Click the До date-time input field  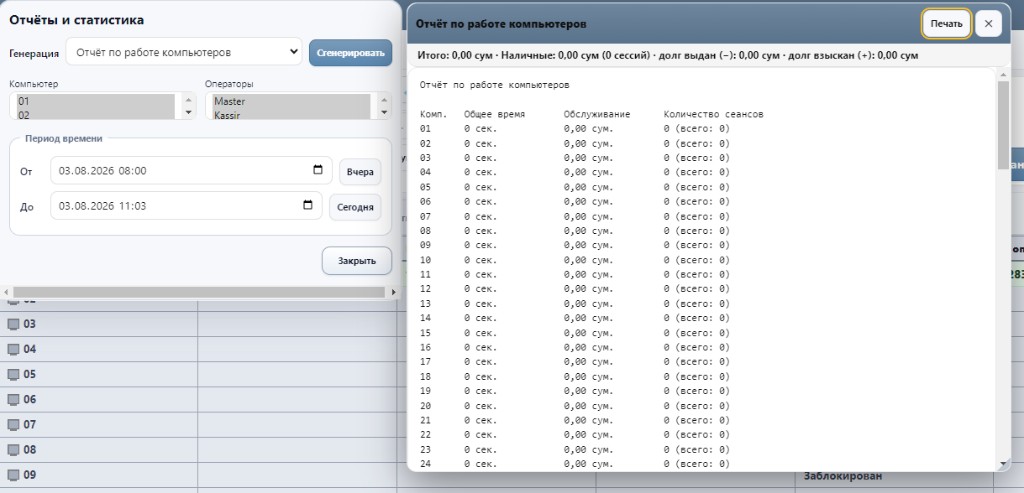click(186, 206)
